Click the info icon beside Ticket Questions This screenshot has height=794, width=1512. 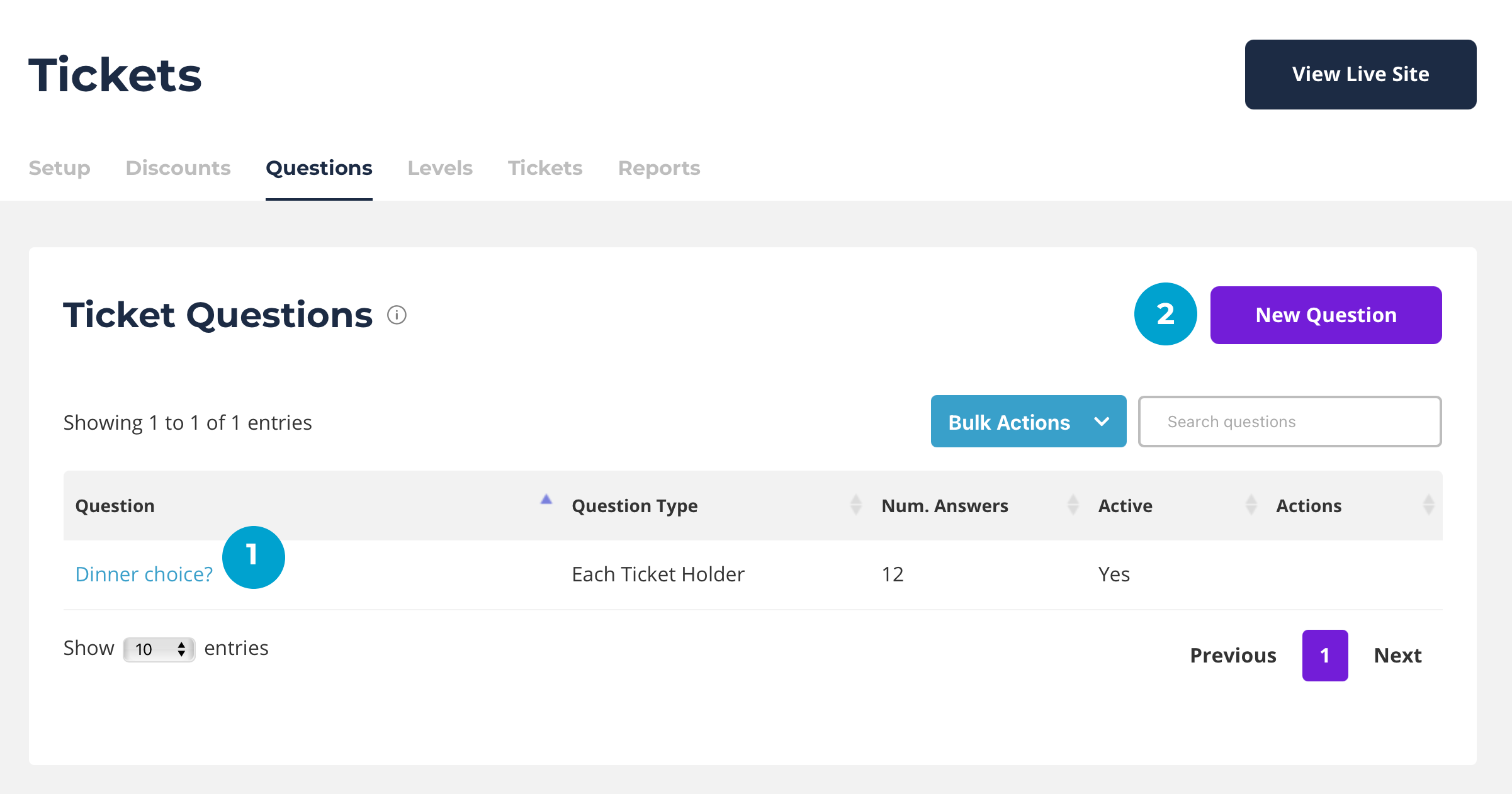coord(397,315)
